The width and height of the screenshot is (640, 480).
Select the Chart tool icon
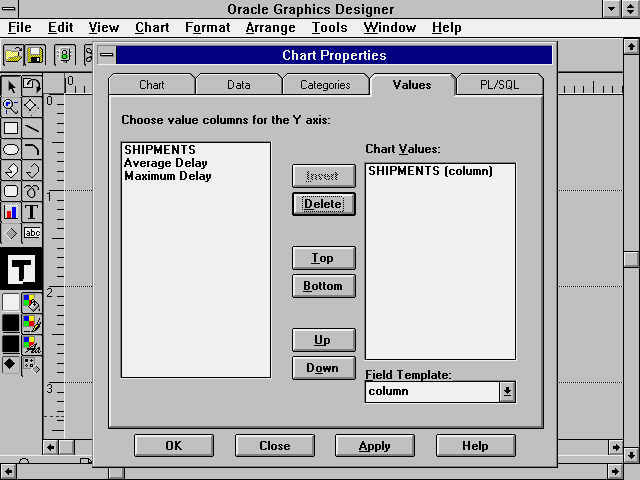coord(11,212)
